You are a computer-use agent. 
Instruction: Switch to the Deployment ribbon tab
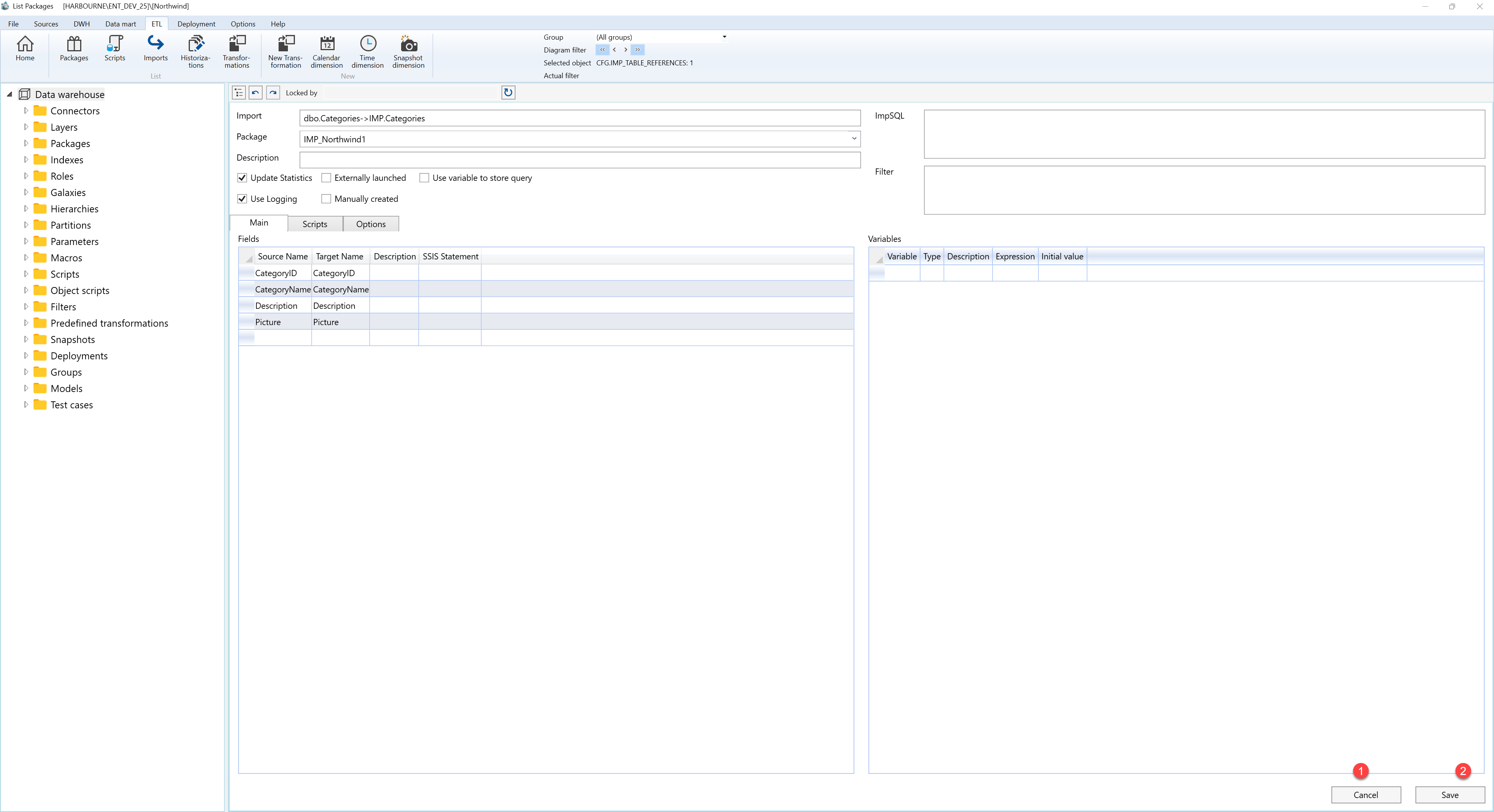196,24
